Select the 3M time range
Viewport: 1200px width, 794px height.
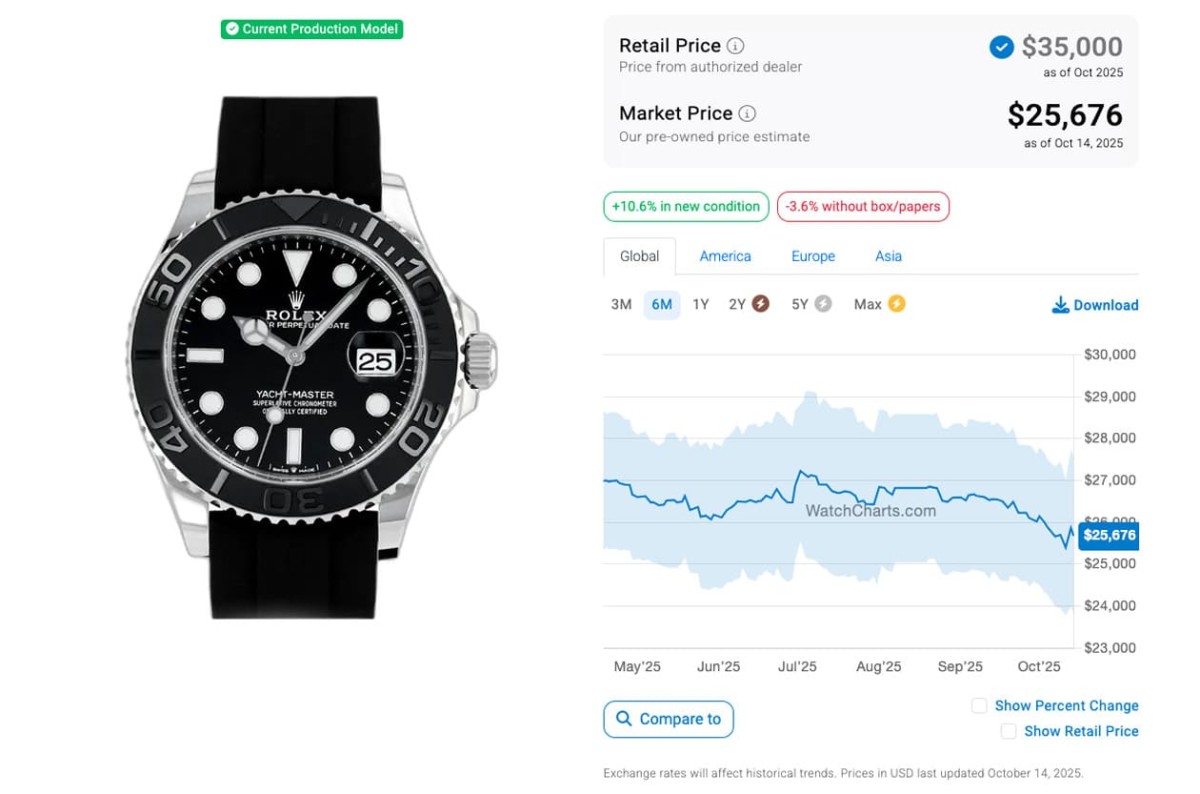621,304
